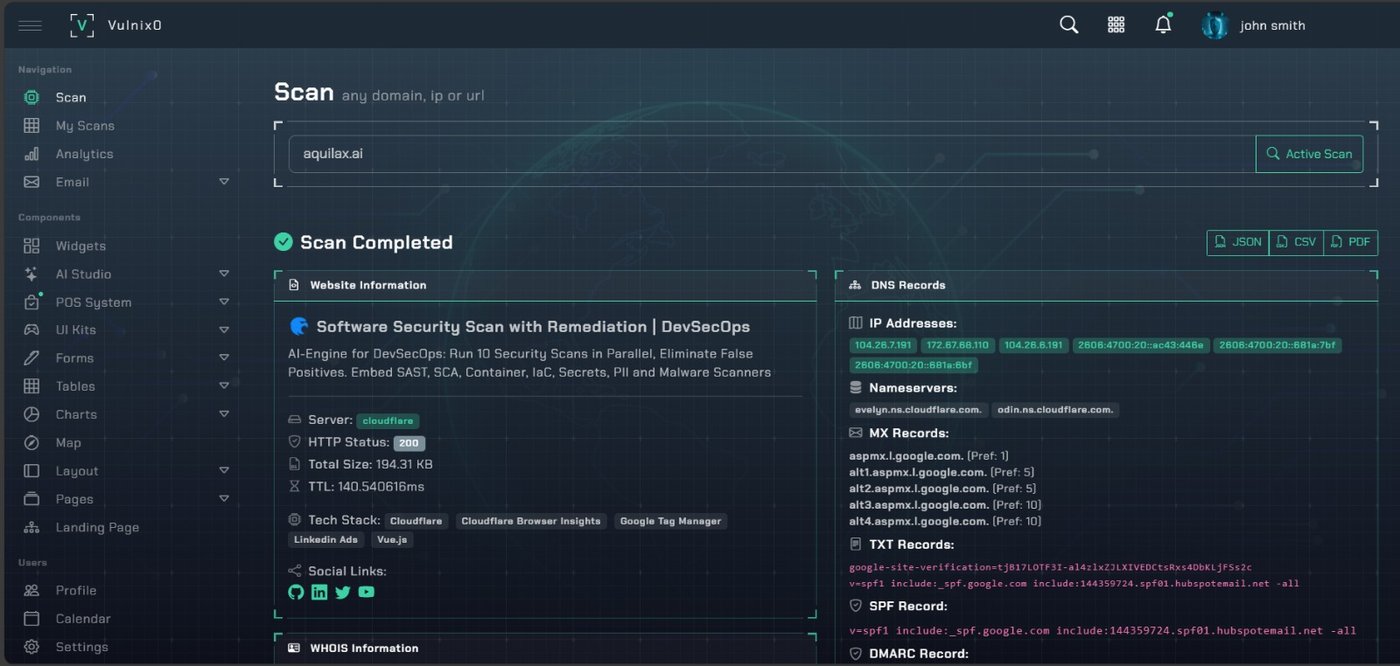The height and width of the screenshot is (666, 1400).
Task: Open the Map page label
Action: click(x=68, y=442)
